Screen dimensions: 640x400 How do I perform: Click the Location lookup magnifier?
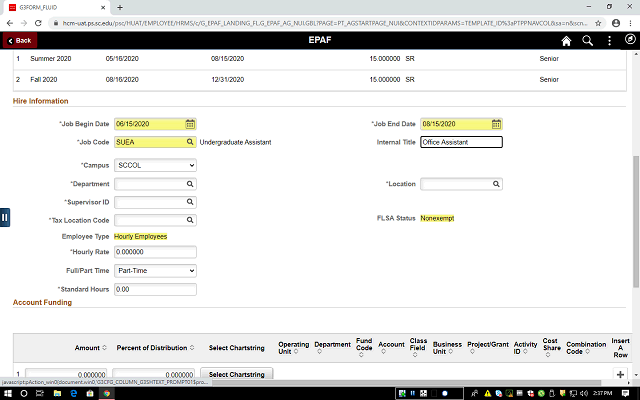coord(496,184)
